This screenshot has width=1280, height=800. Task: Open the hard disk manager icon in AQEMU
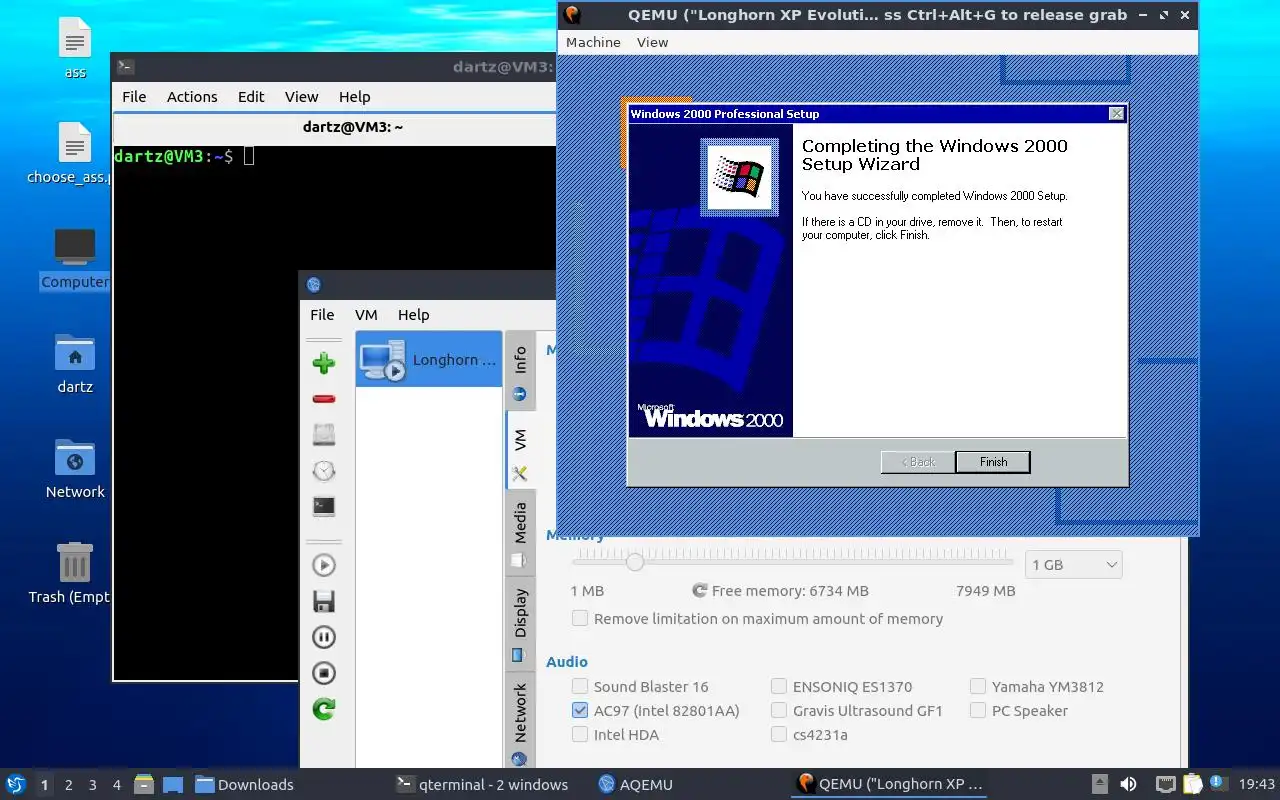(323, 434)
